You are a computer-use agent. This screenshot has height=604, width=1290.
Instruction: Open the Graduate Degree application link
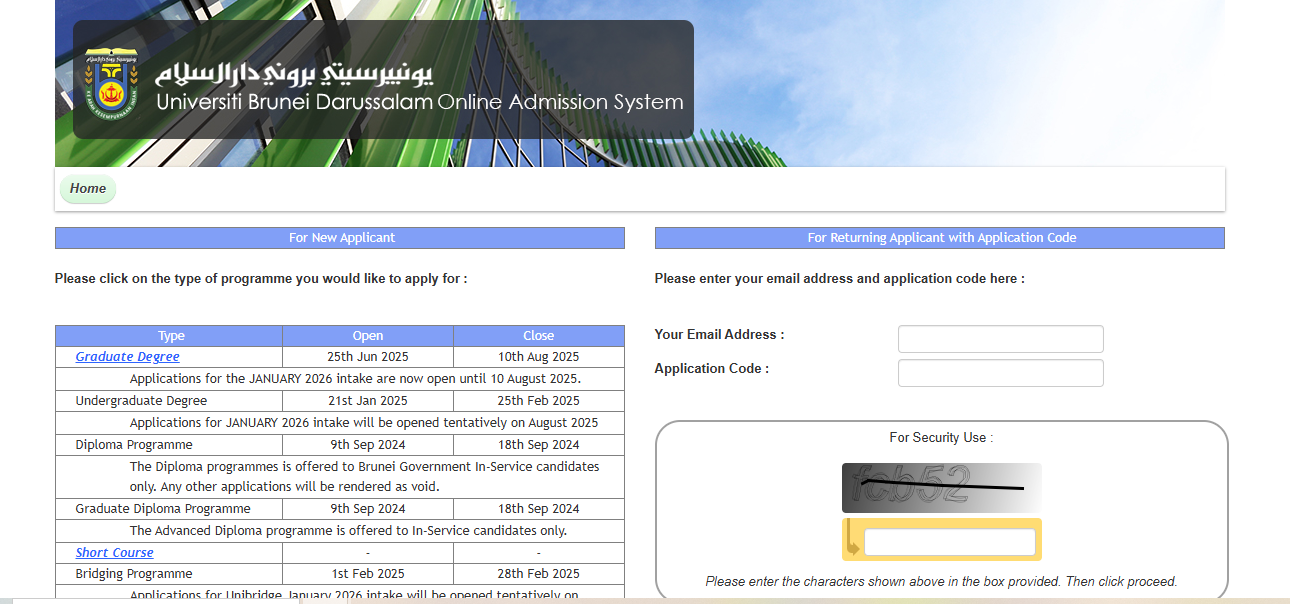pyautogui.click(x=128, y=357)
